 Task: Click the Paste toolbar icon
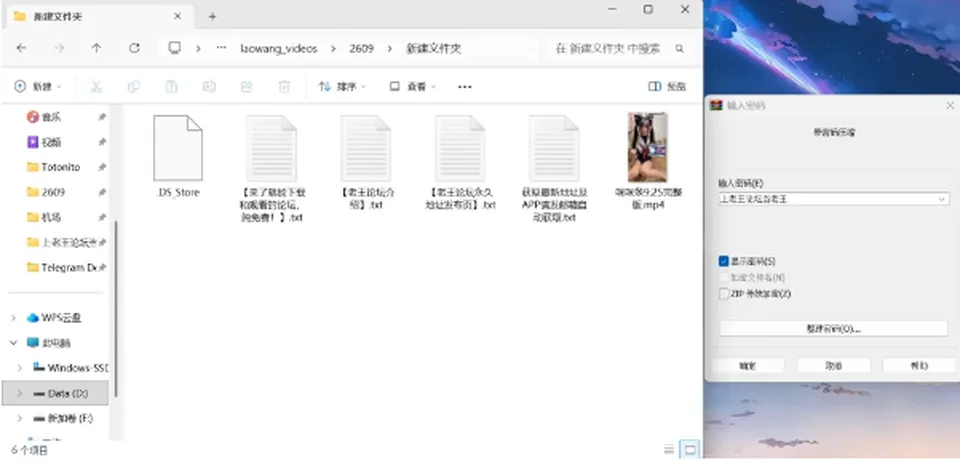[x=171, y=87]
